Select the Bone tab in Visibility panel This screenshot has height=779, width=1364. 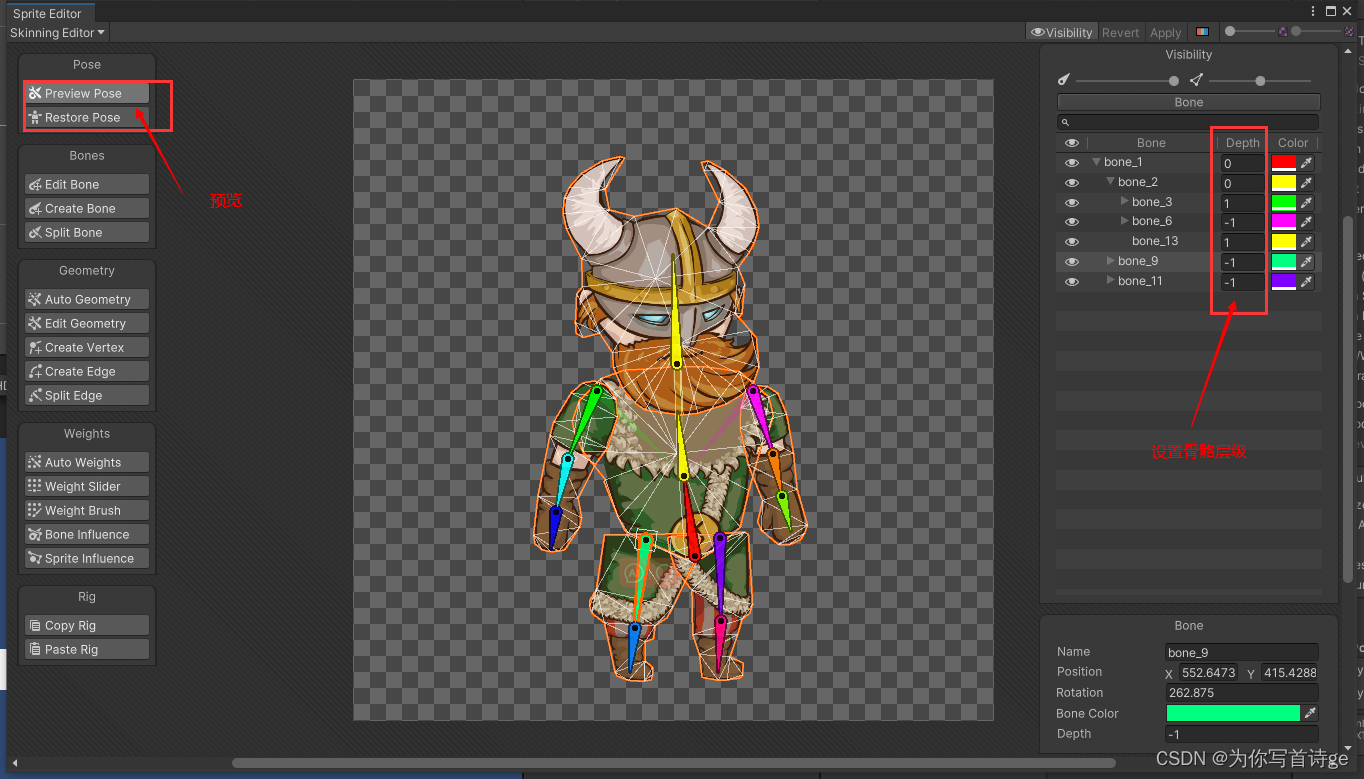[1189, 102]
